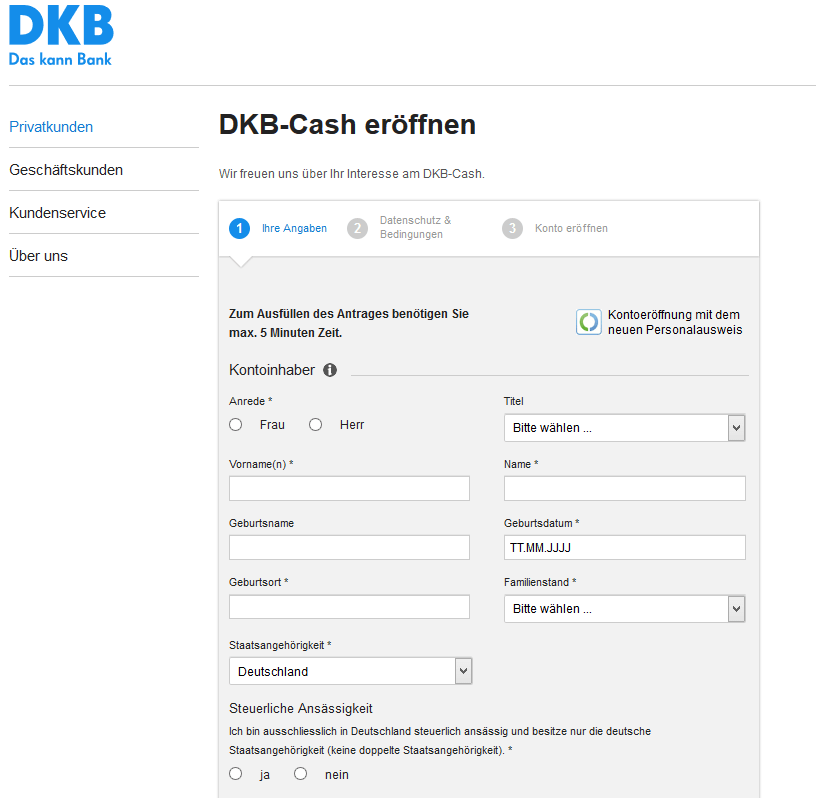Click the Name input field
Screen dimensions: 816x798
point(624,488)
